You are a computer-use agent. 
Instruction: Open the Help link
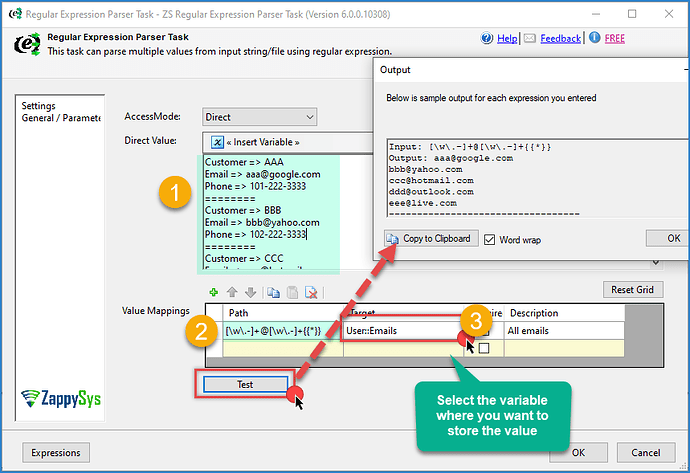507,39
